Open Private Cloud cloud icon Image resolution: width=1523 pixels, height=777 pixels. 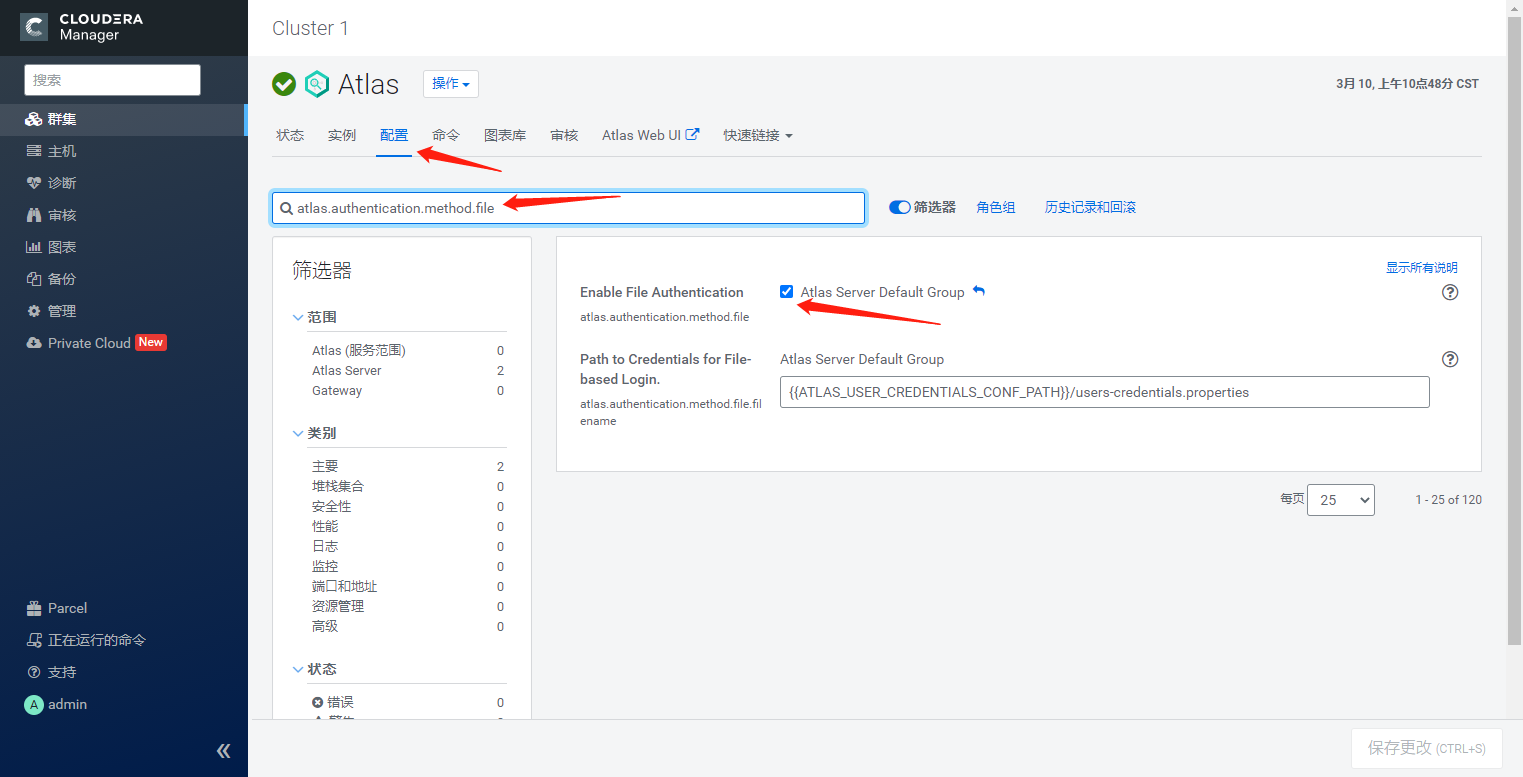click(34, 343)
